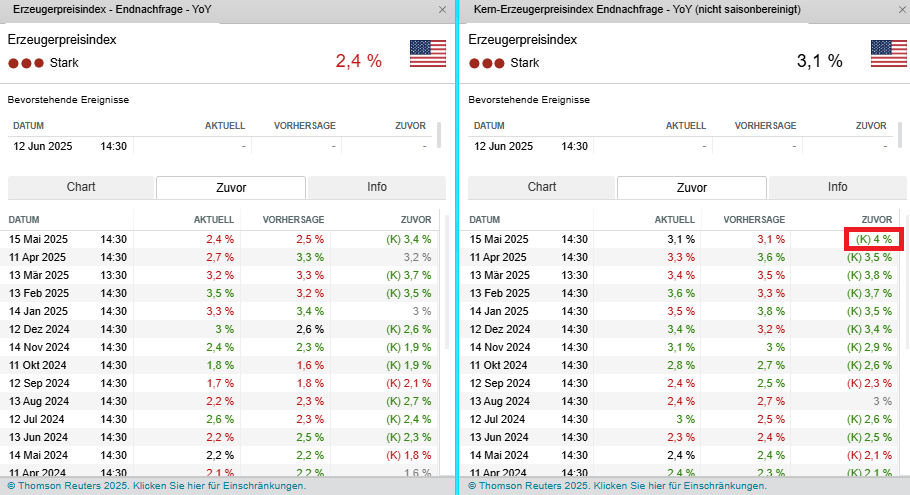Click the right history table's vertical scrollbar
910x495 pixels.
pyautogui.click(x=908, y=282)
